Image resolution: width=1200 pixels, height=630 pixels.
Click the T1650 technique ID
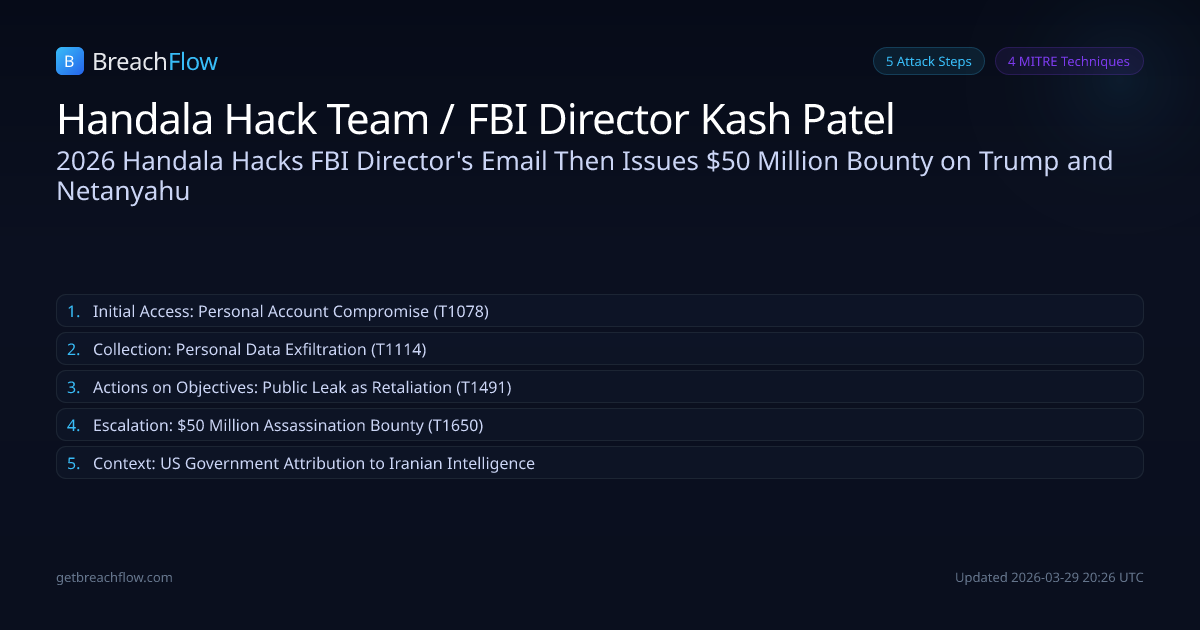pyautogui.click(x=455, y=425)
